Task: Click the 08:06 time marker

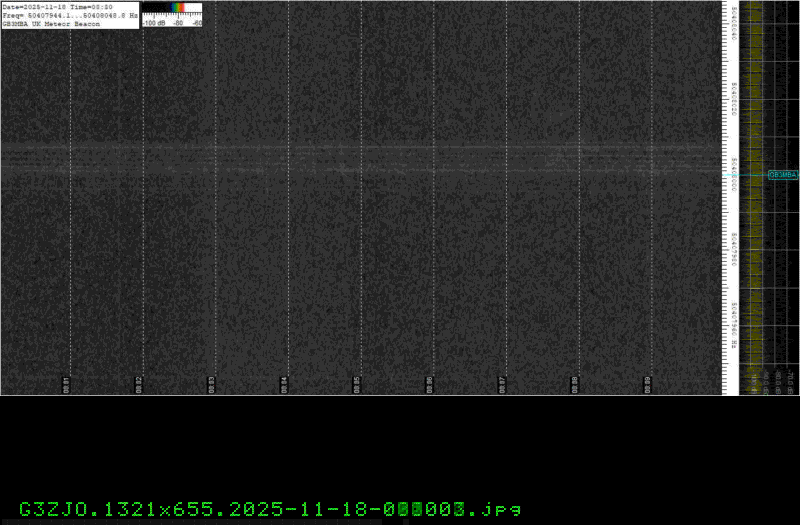Action: click(429, 383)
